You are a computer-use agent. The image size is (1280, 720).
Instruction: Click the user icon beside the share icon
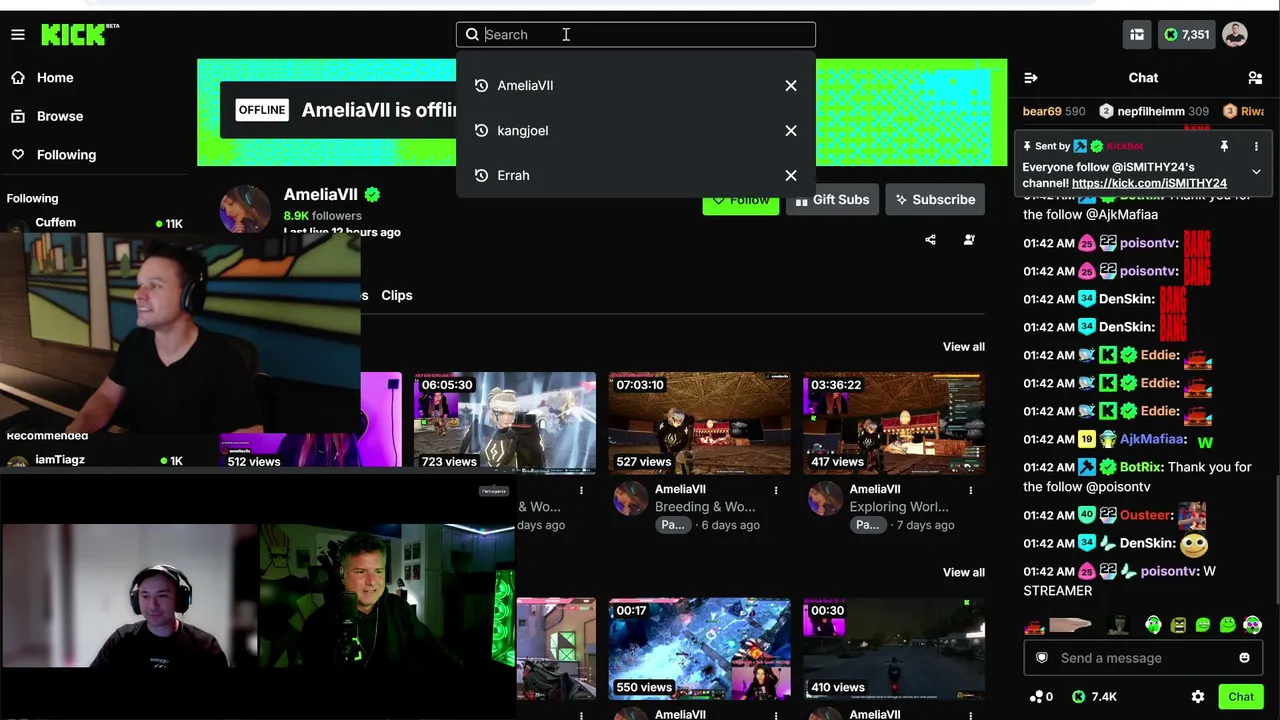click(969, 240)
